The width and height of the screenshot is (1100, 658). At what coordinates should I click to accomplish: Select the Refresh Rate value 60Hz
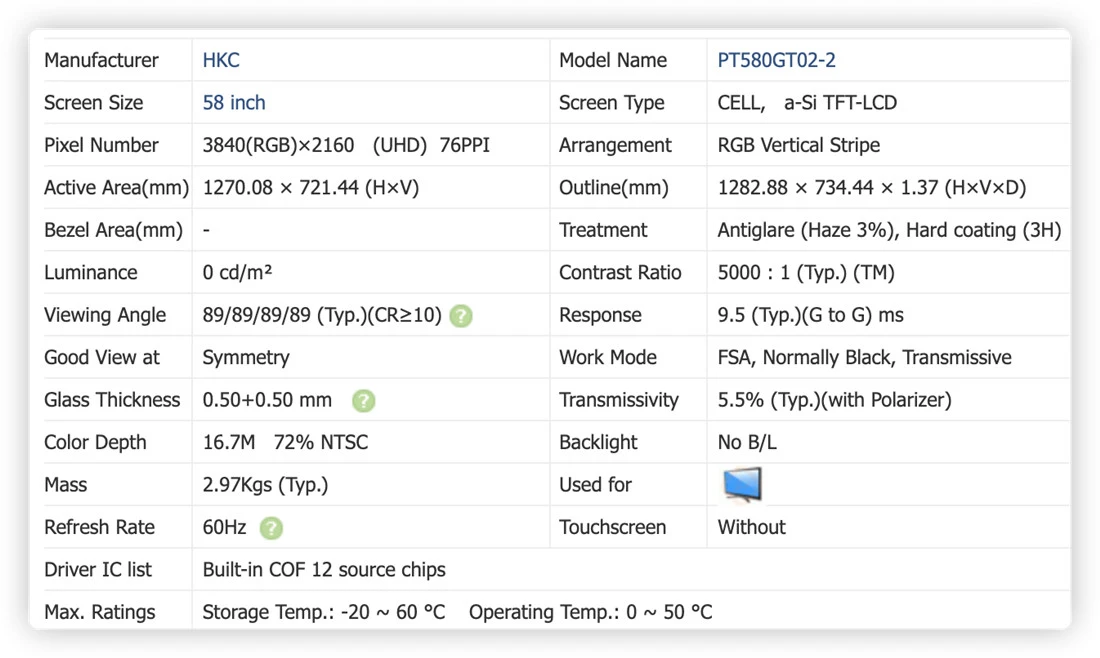[224, 528]
